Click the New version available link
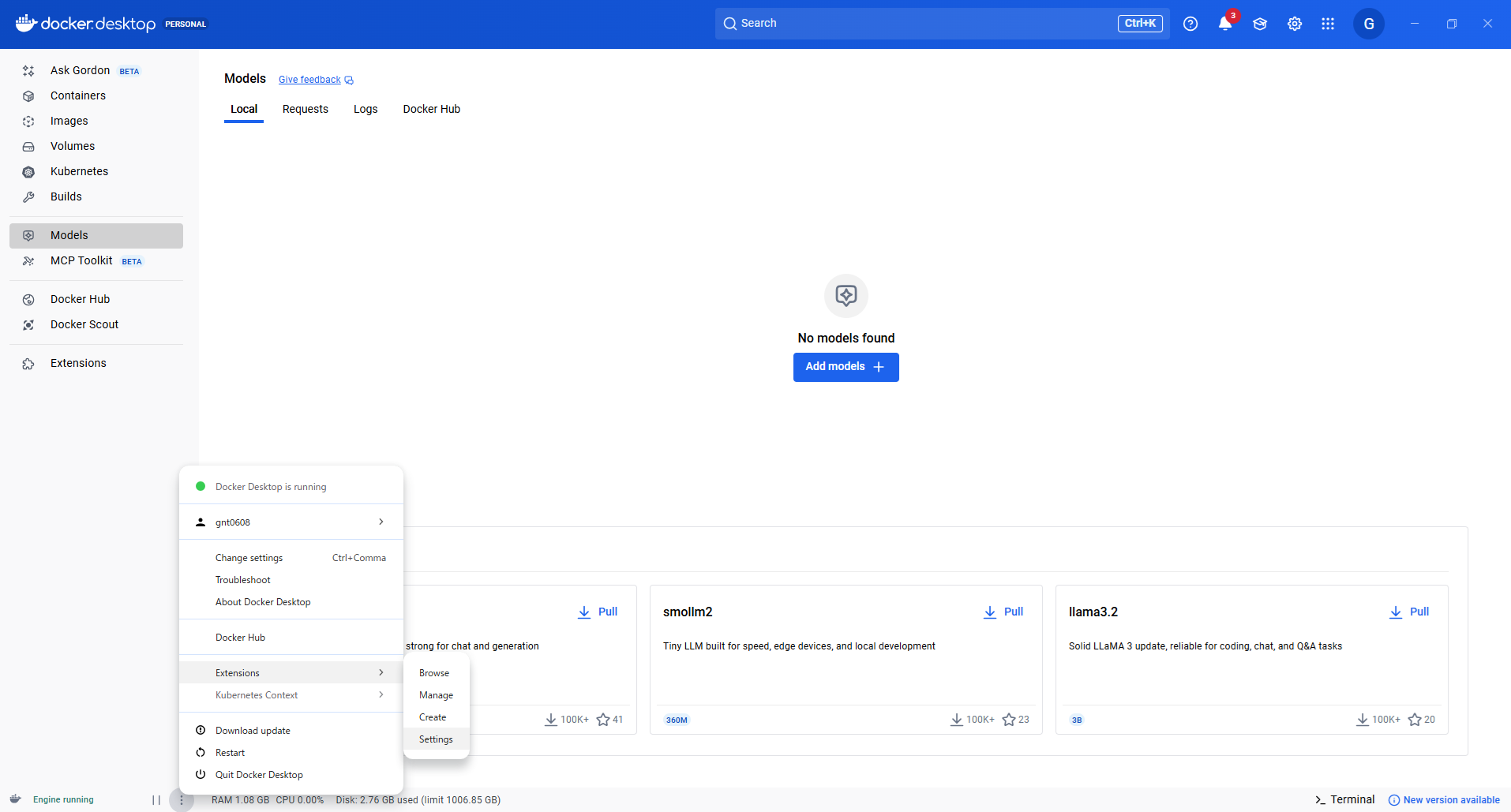1511x812 pixels. tap(1444, 800)
